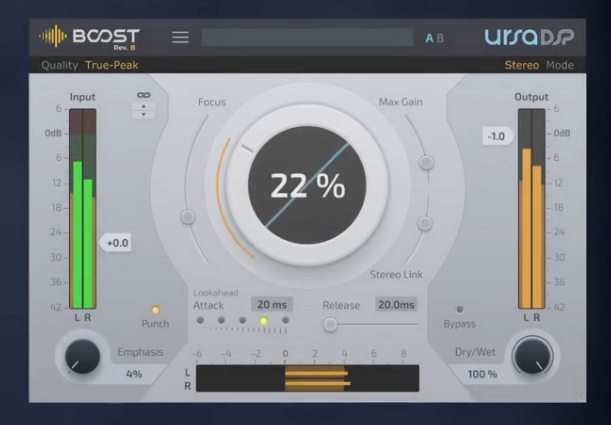The width and height of the screenshot is (611, 425).
Task: Select second Lookahead attack dot
Action: (x=221, y=320)
